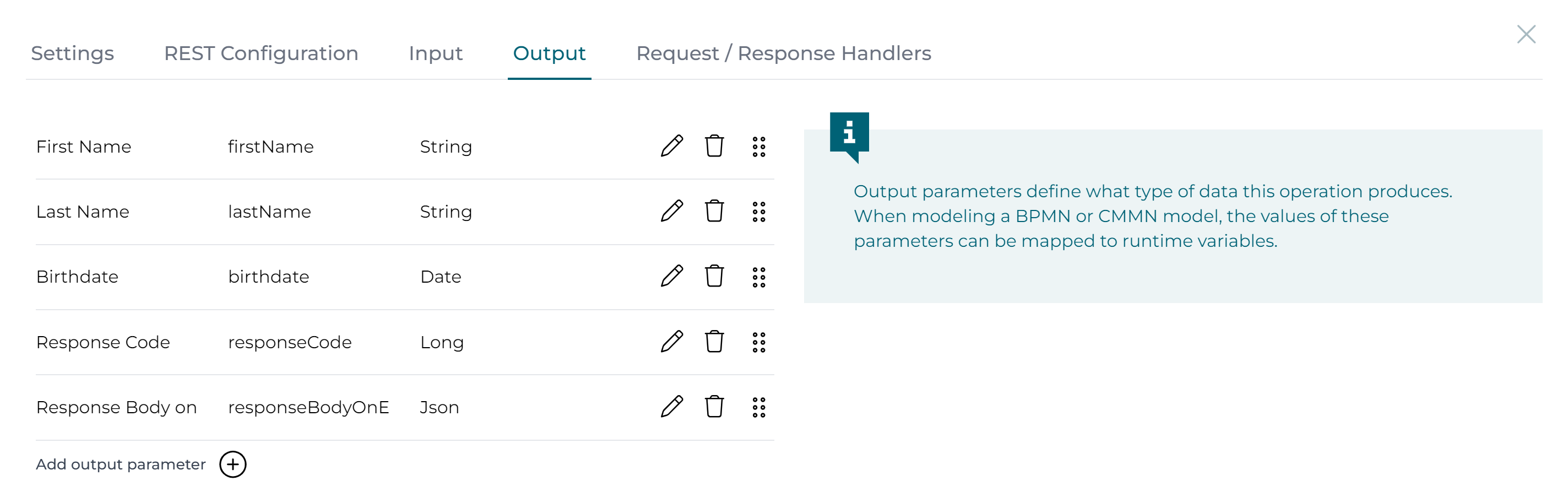Click the Birthdate row drag handle
The height and width of the screenshot is (497, 1568).
pos(758,277)
